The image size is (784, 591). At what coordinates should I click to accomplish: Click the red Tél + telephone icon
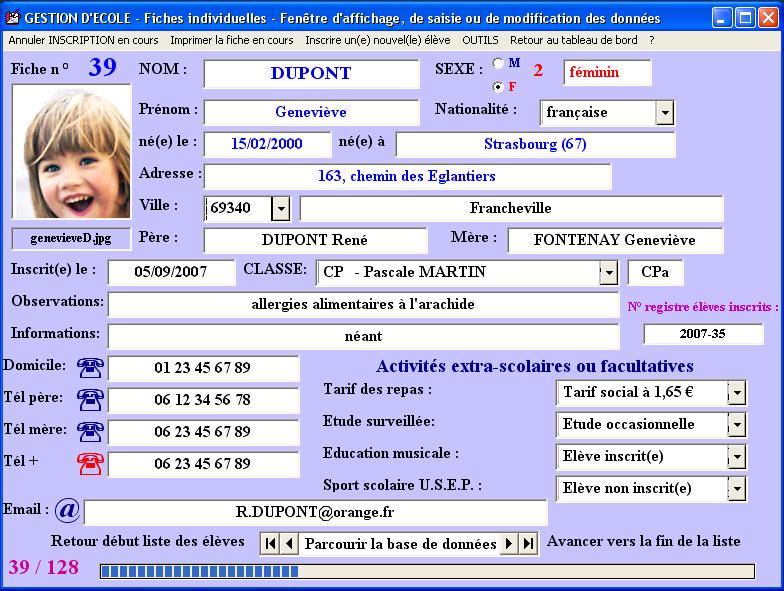click(90, 464)
